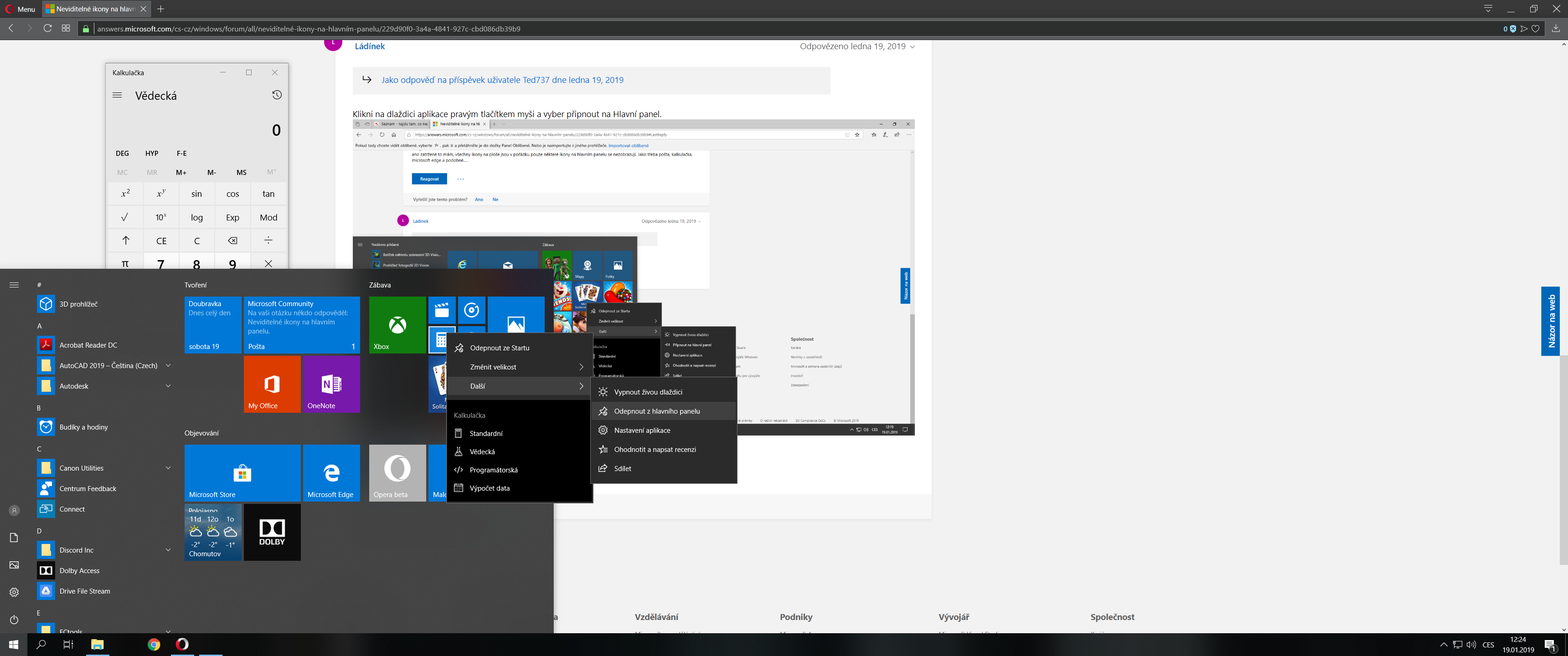Click Start menu power icon

(x=14, y=620)
